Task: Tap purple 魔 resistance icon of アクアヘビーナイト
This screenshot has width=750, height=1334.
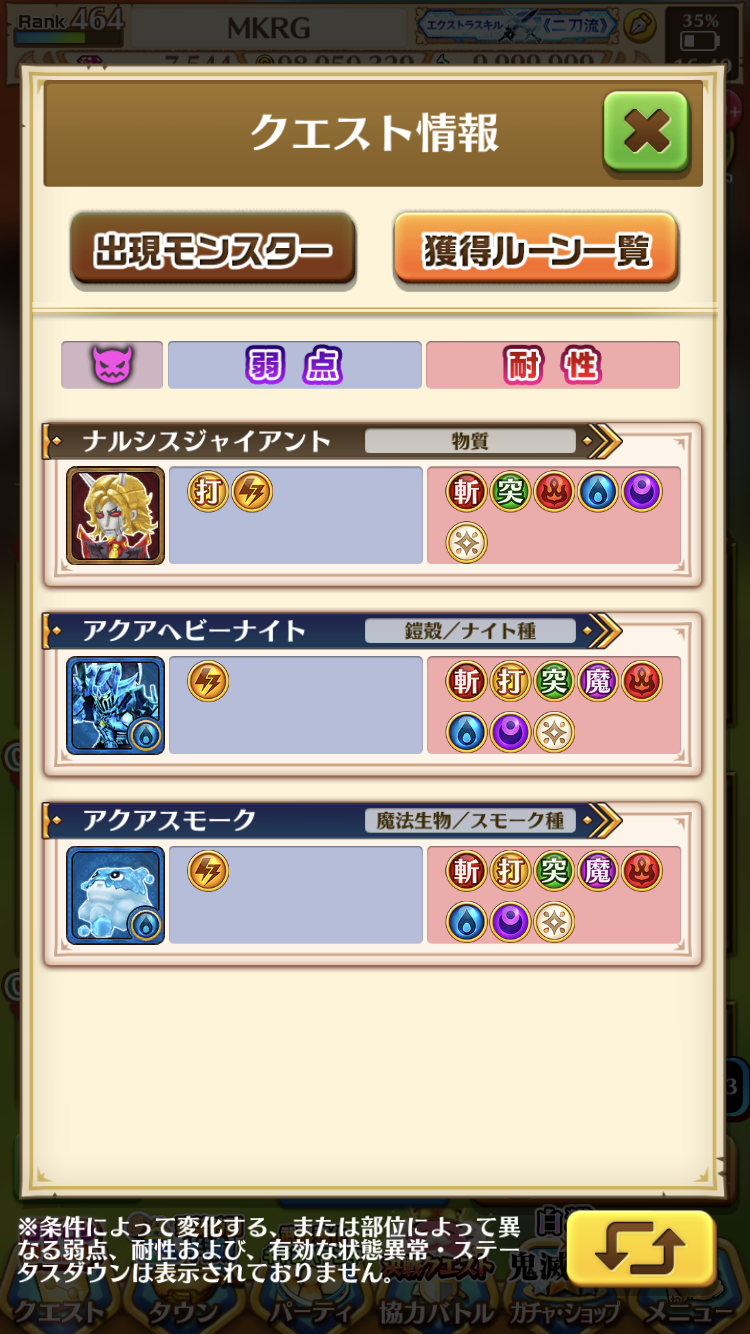Action: [598, 682]
